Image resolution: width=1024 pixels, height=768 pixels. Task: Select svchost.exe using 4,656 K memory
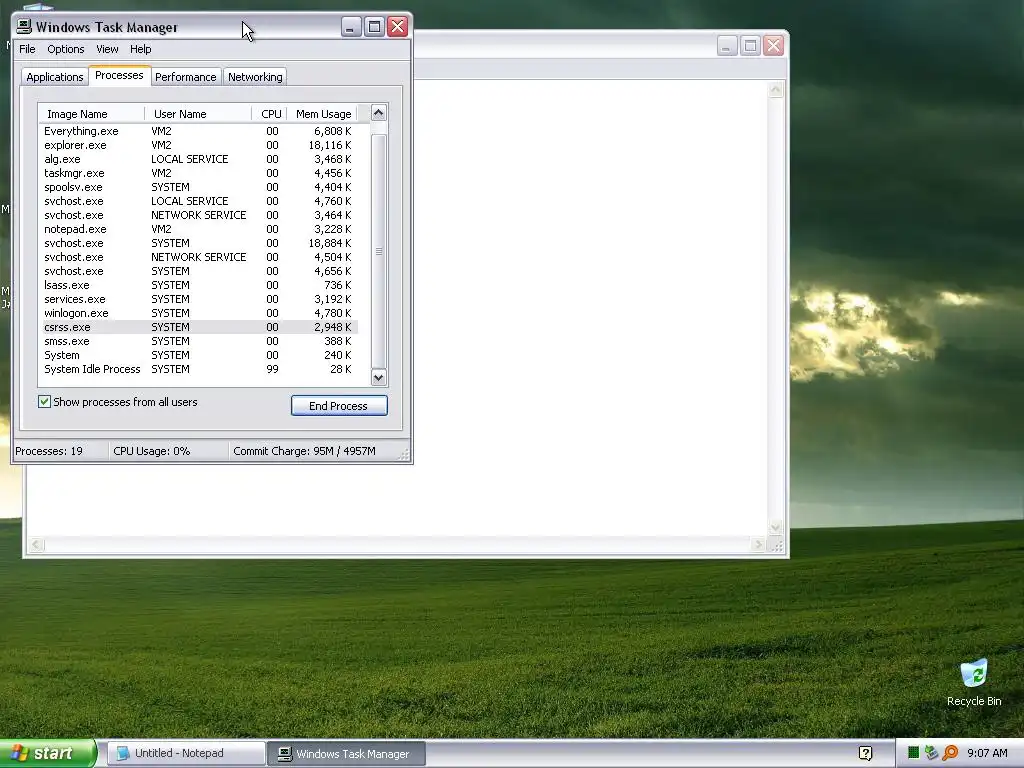(x=199, y=271)
